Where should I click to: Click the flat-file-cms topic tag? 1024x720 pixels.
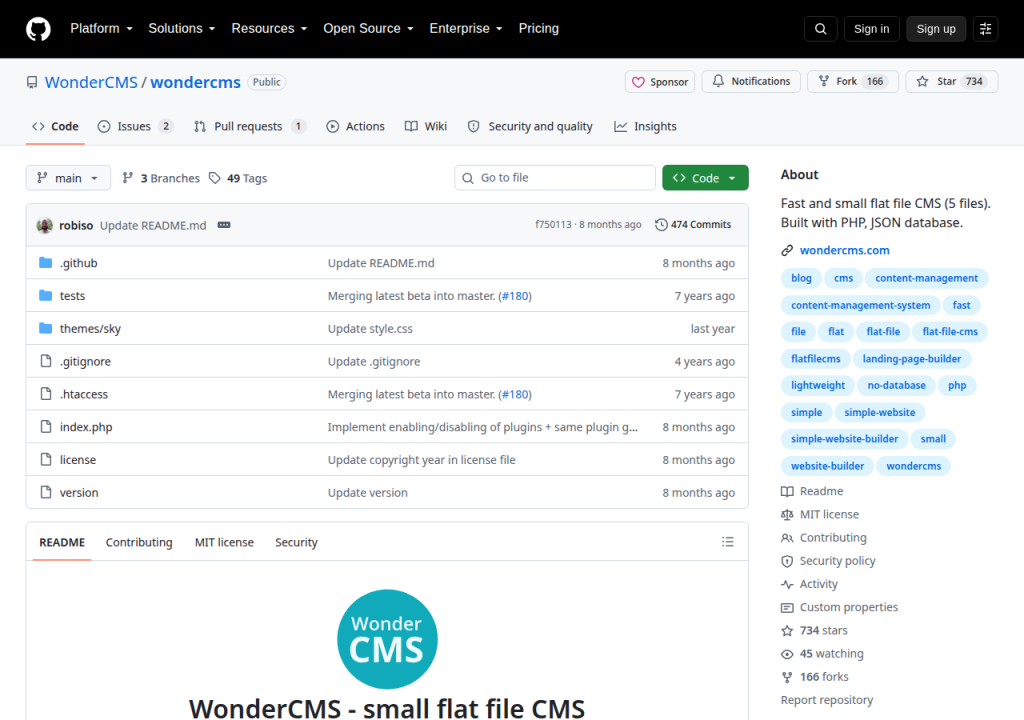(950, 332)
